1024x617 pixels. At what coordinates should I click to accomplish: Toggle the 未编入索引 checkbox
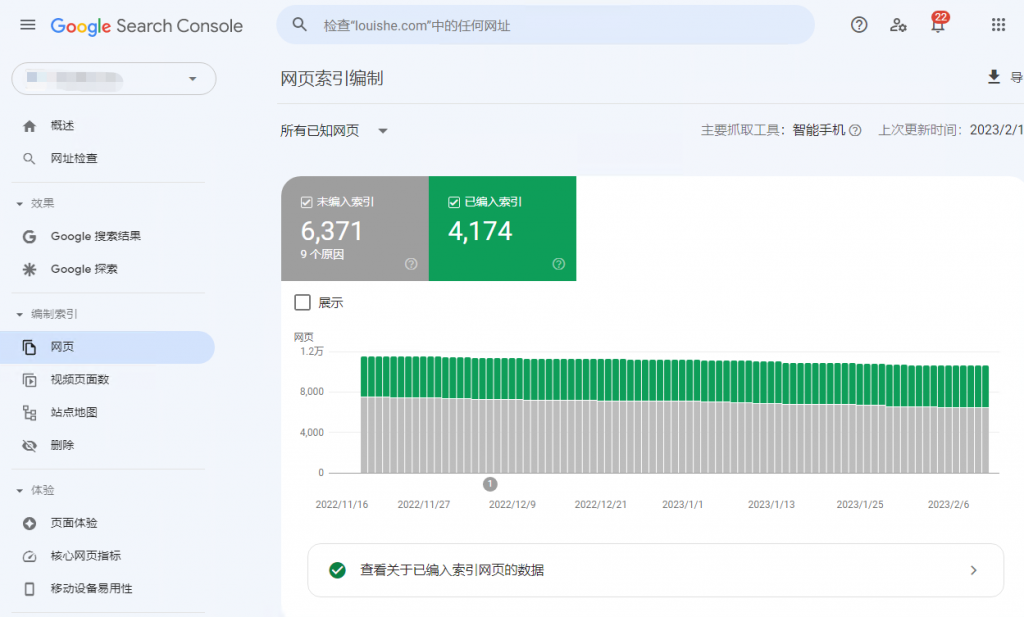[x=306, y=202]
